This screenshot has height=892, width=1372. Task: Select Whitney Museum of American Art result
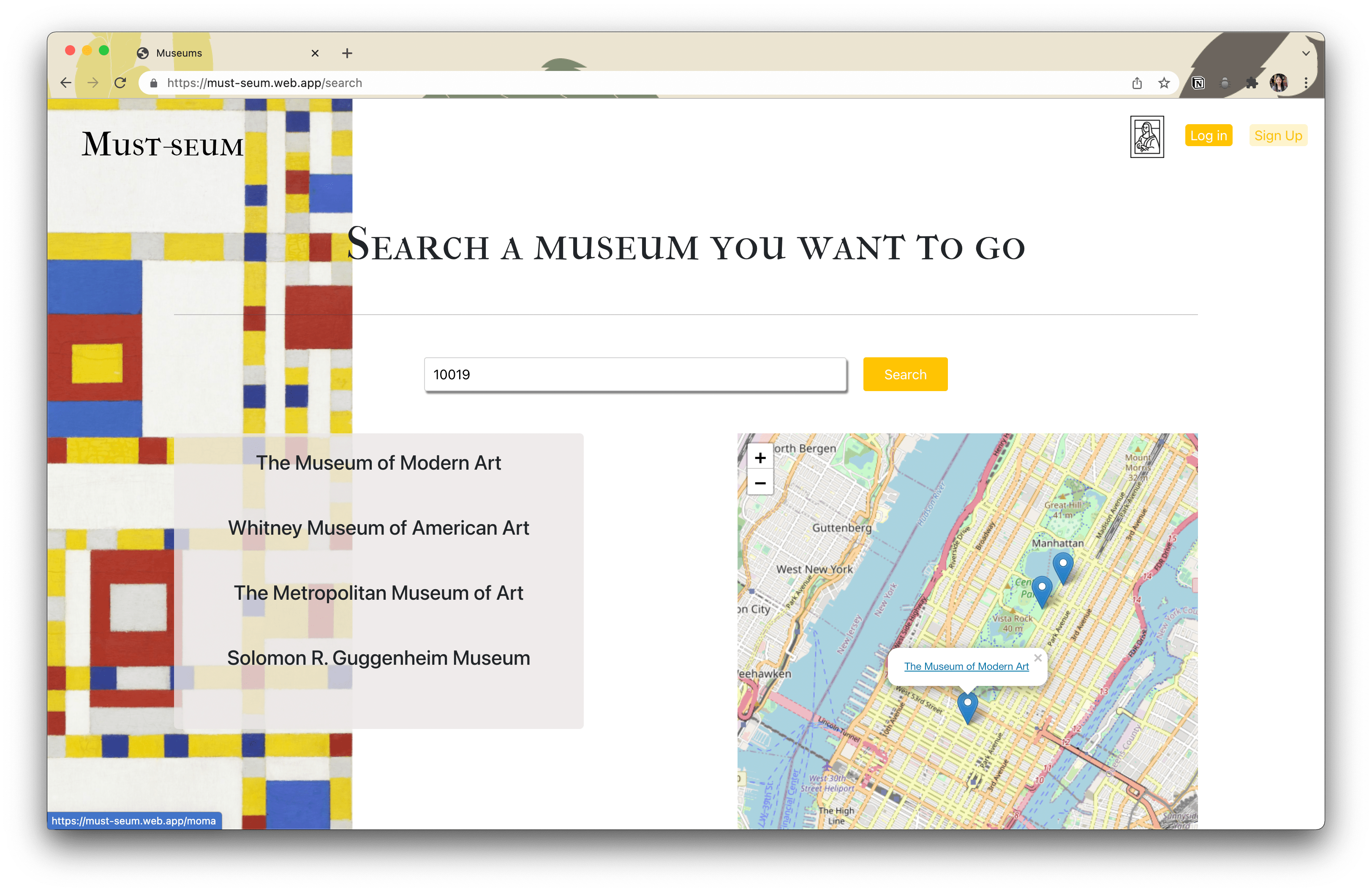(x=378, y=528)
